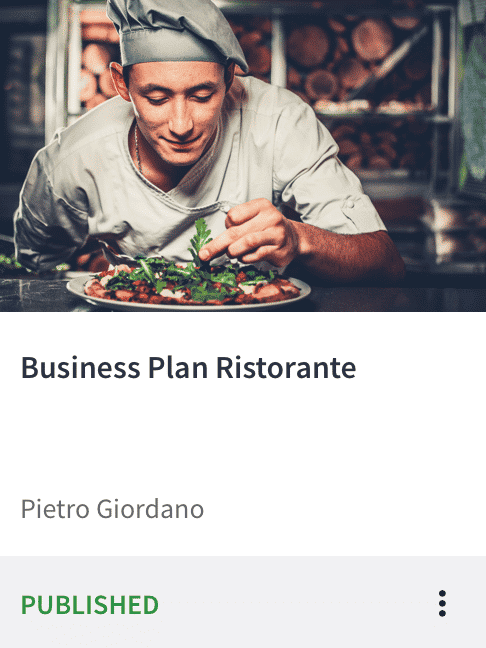Screen dimensions: 486x648
Task: Click the green PUBLISHED status label
Action: (x=90, y=605)
